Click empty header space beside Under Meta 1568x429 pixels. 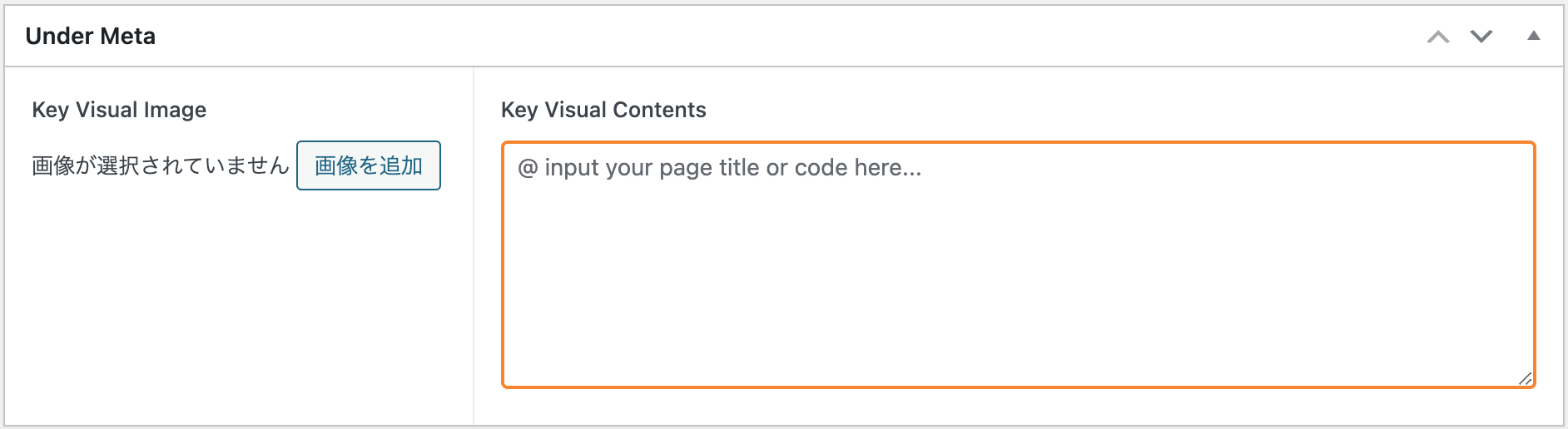749,37
